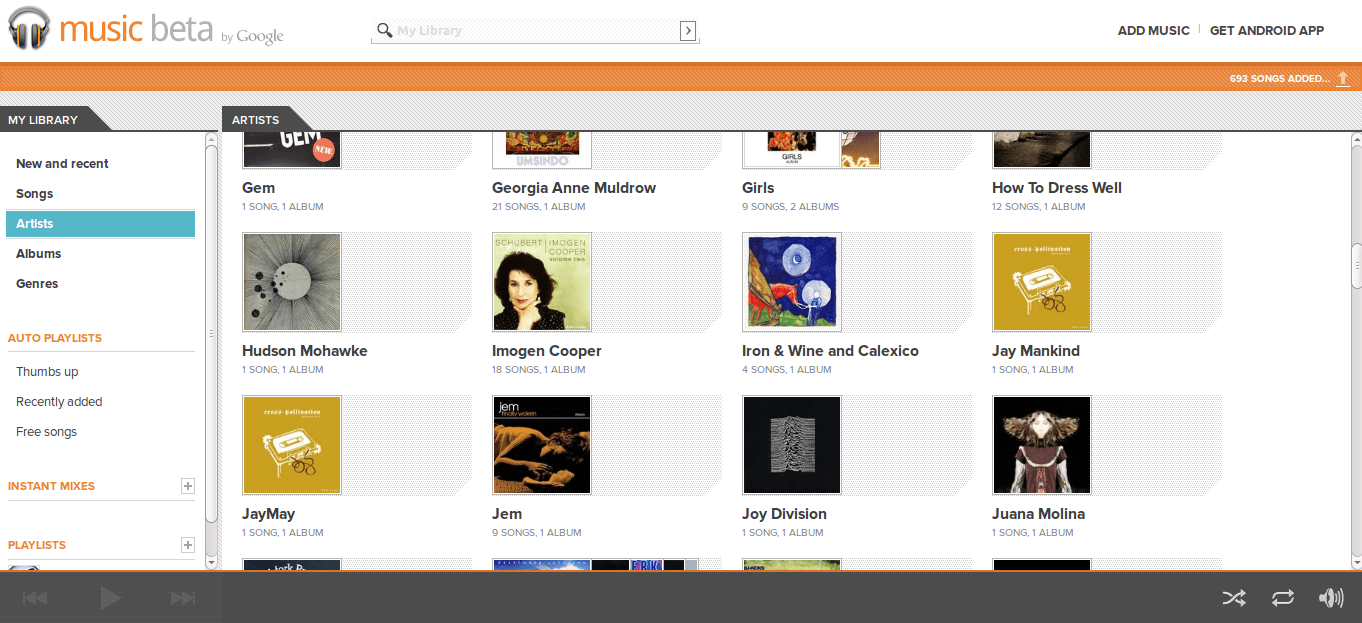Image resolution: width=1362 pixels, height=623 pixels.
Task: Click the Joy Division artist name
Action: click(784, 514)
